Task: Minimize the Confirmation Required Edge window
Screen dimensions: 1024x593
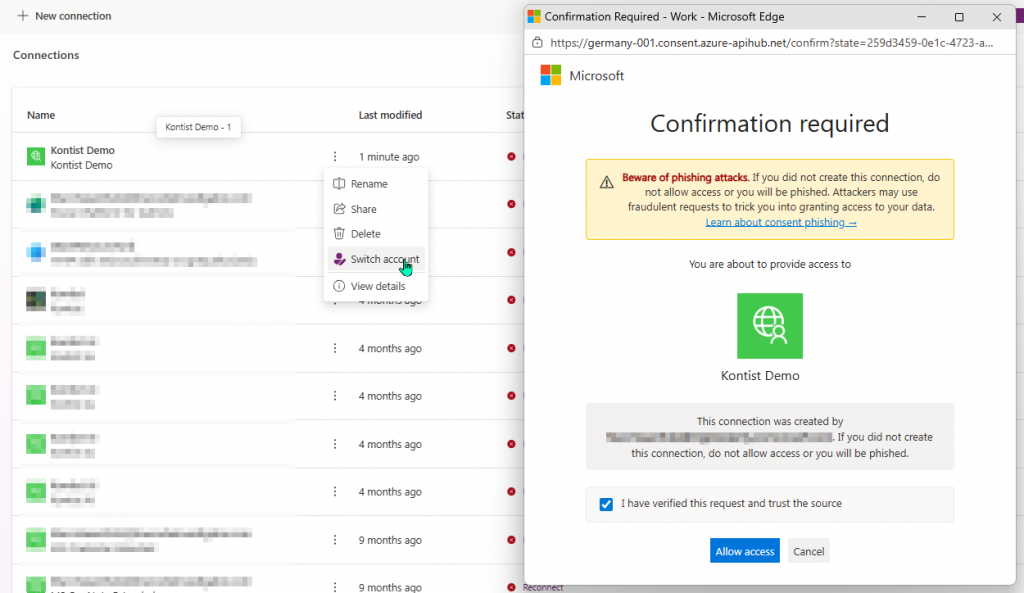Action: pyautogui.click(x=921, y=17)
